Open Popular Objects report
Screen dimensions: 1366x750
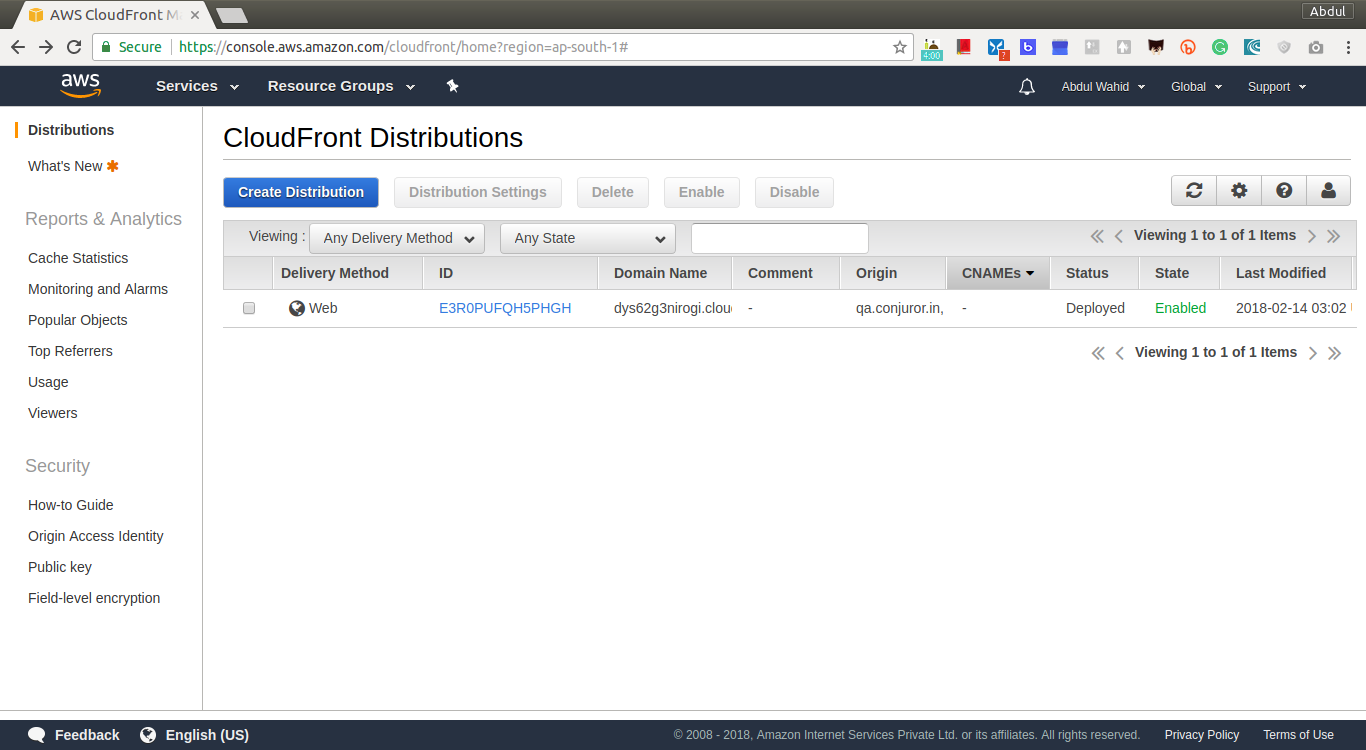[x=78, y=320]
